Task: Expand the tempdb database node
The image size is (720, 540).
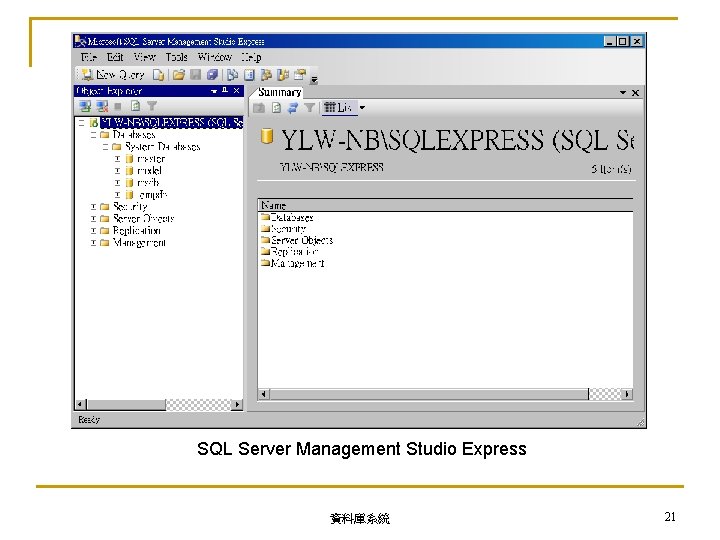Action: click(118, 195)
